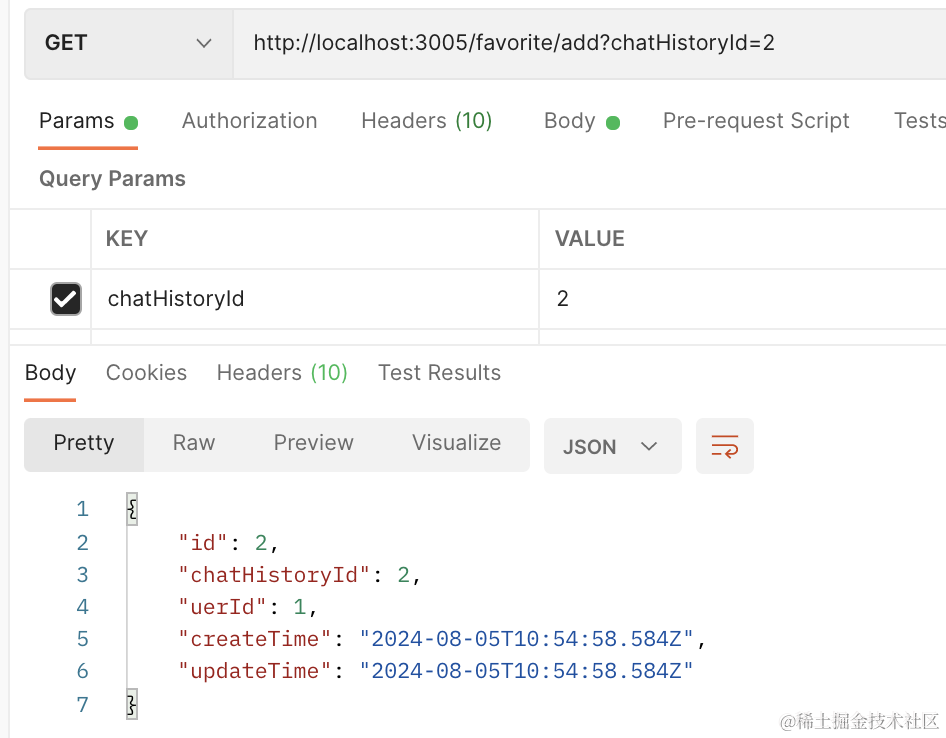Open the request Headers (10) tab
Image resolution: width=946 pixels, height=738 pixels.
coord(426,121)
